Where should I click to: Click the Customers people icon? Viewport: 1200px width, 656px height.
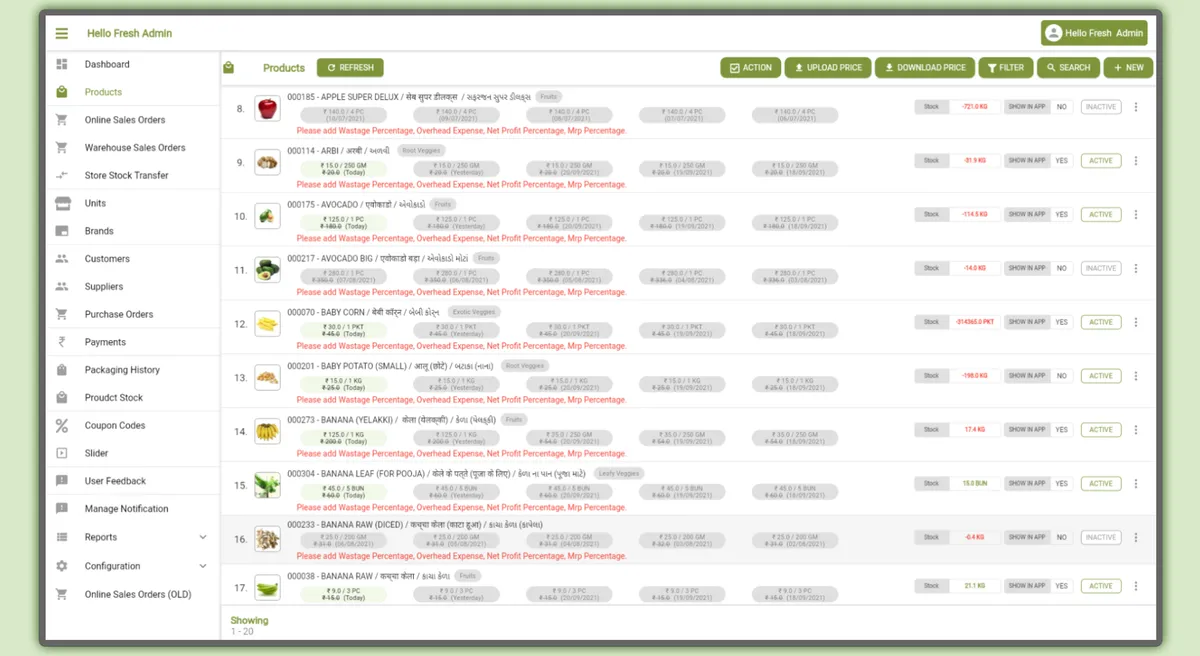point(62,259)
